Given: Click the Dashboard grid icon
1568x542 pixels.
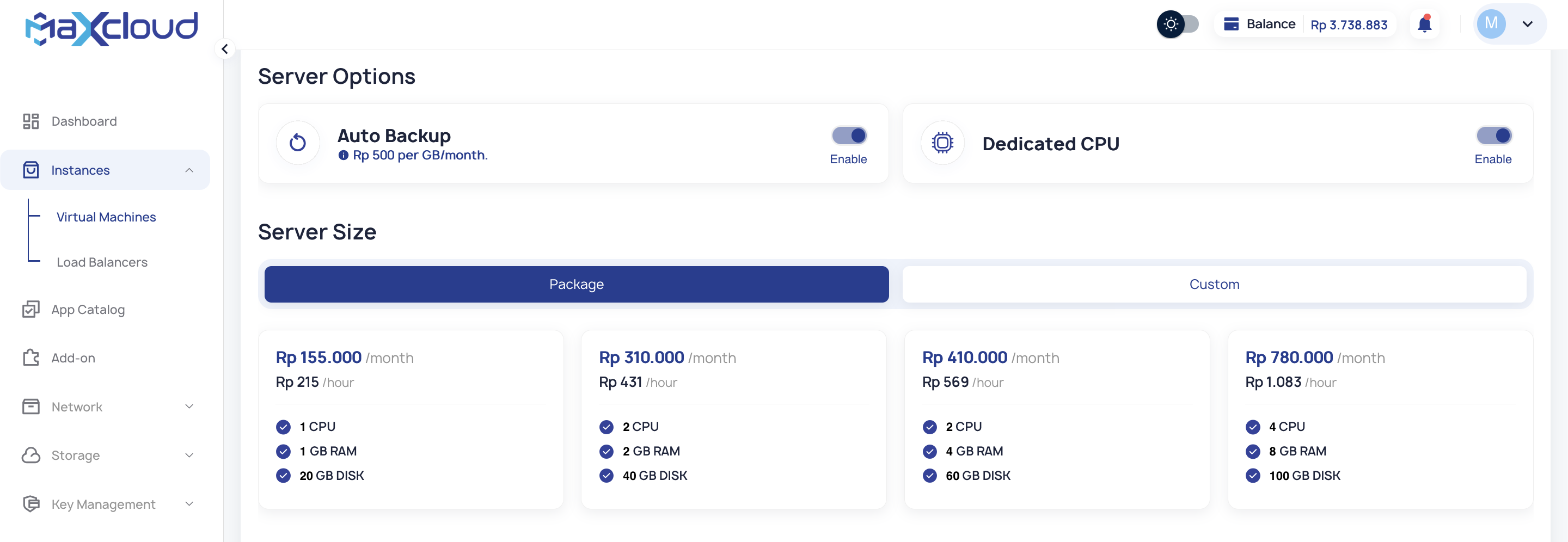Looking at the screenshot, I should [31, 121].
